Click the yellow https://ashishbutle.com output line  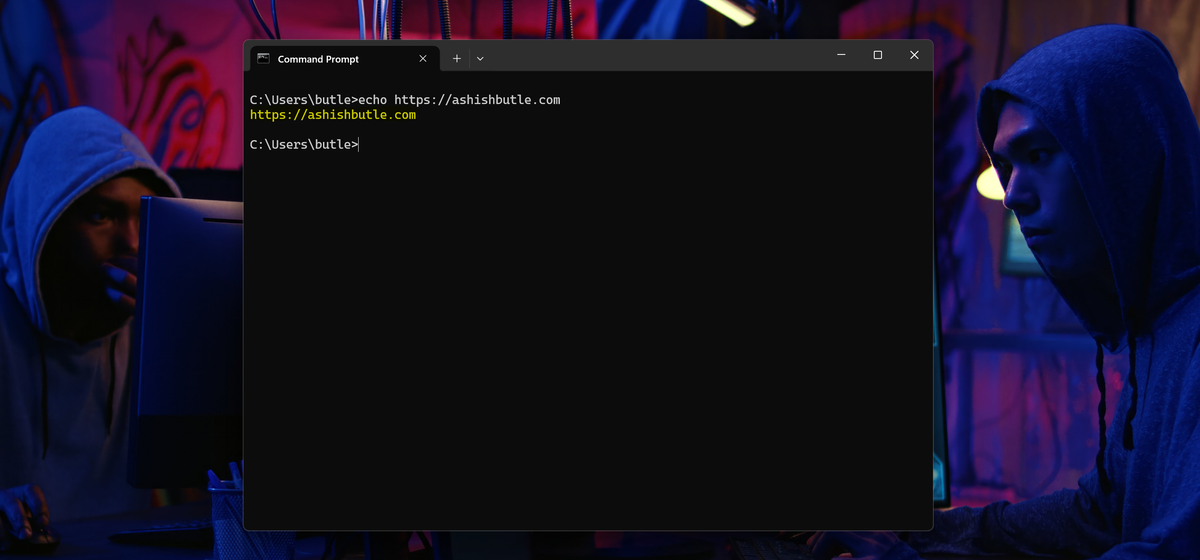pyautogui.click(x=333, y=115)
